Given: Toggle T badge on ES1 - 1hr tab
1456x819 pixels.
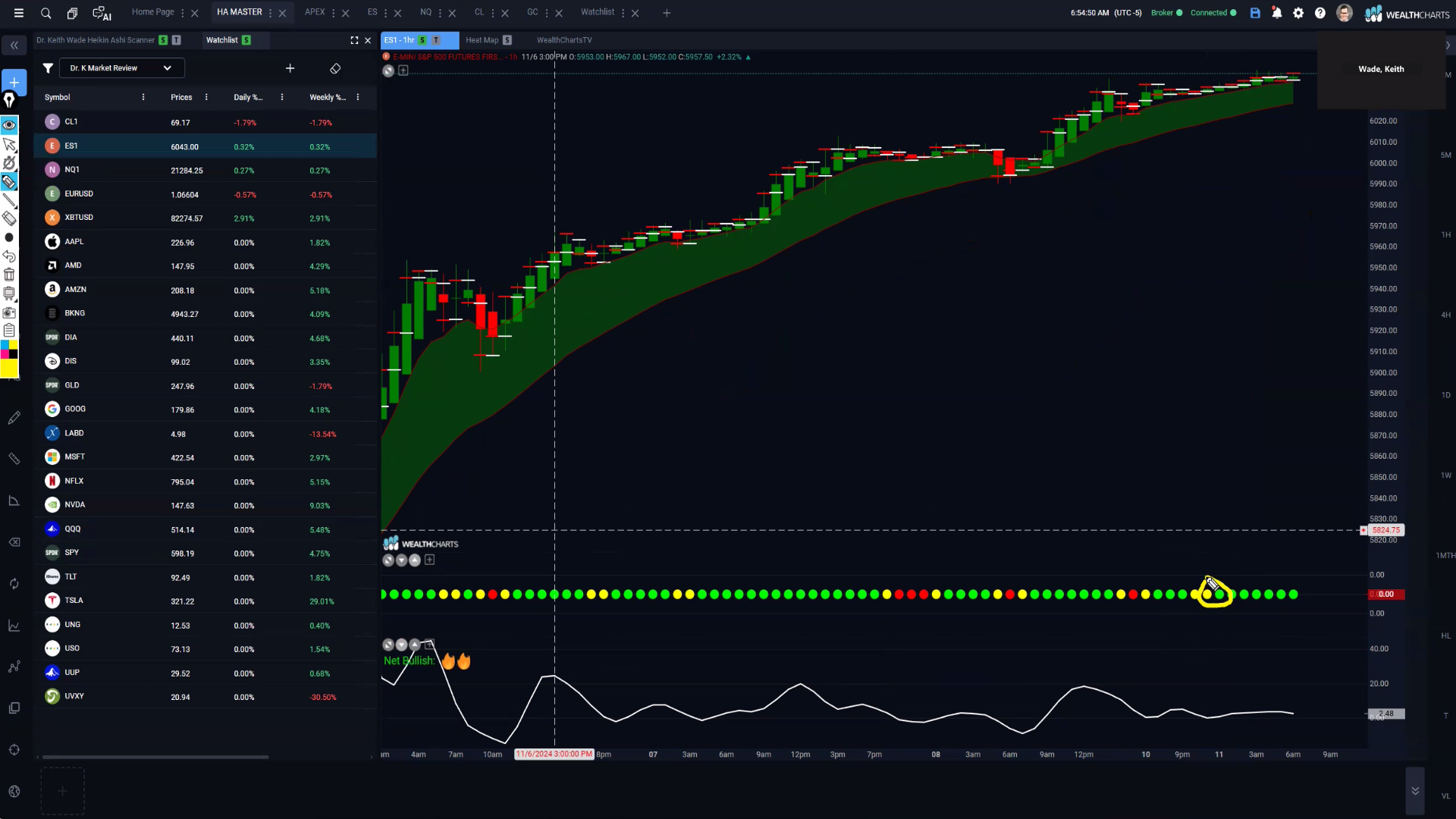Looking at the screenshot, I should click(436, 40).
